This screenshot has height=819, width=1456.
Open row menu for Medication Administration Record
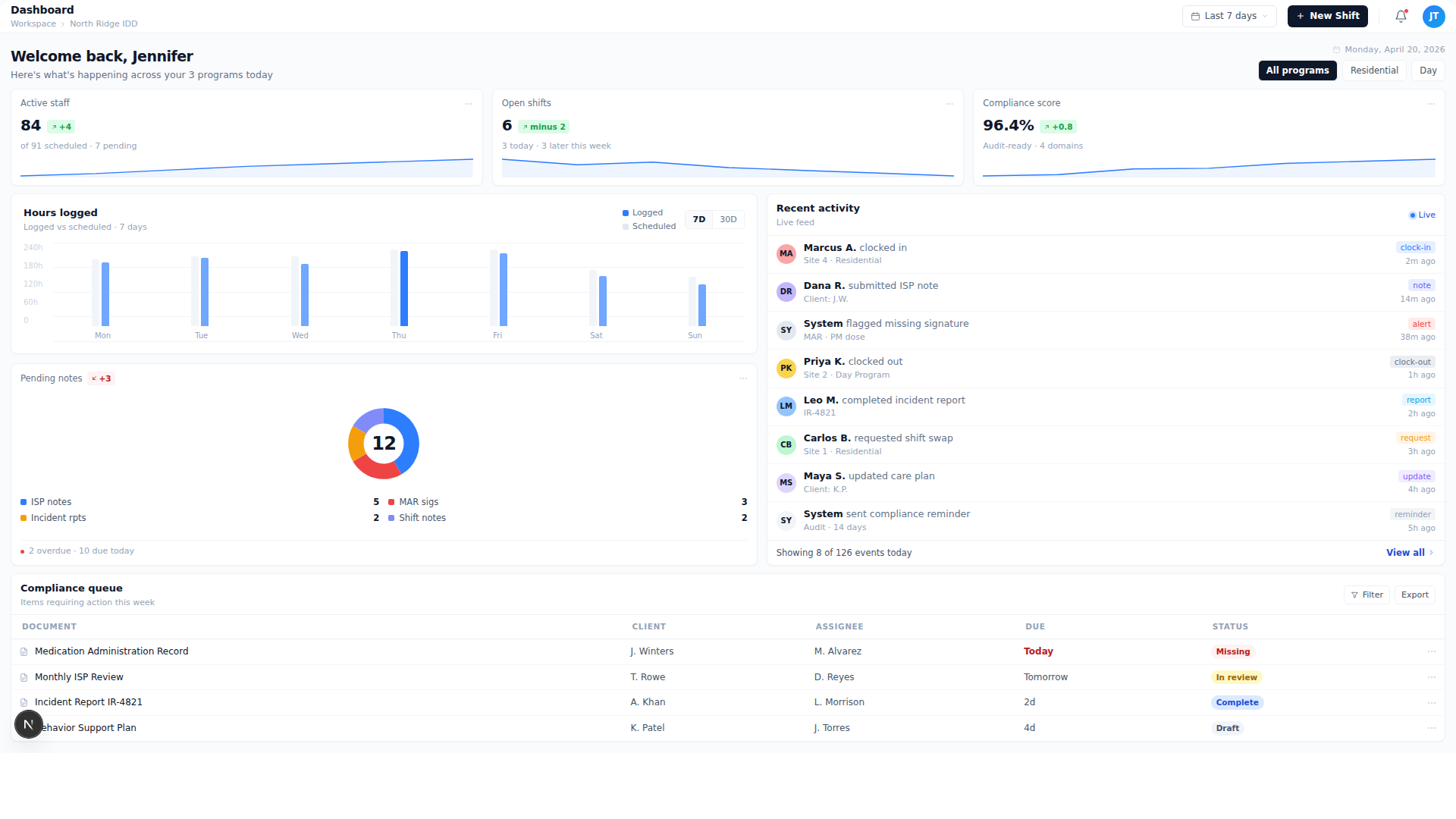[1432, 651]
